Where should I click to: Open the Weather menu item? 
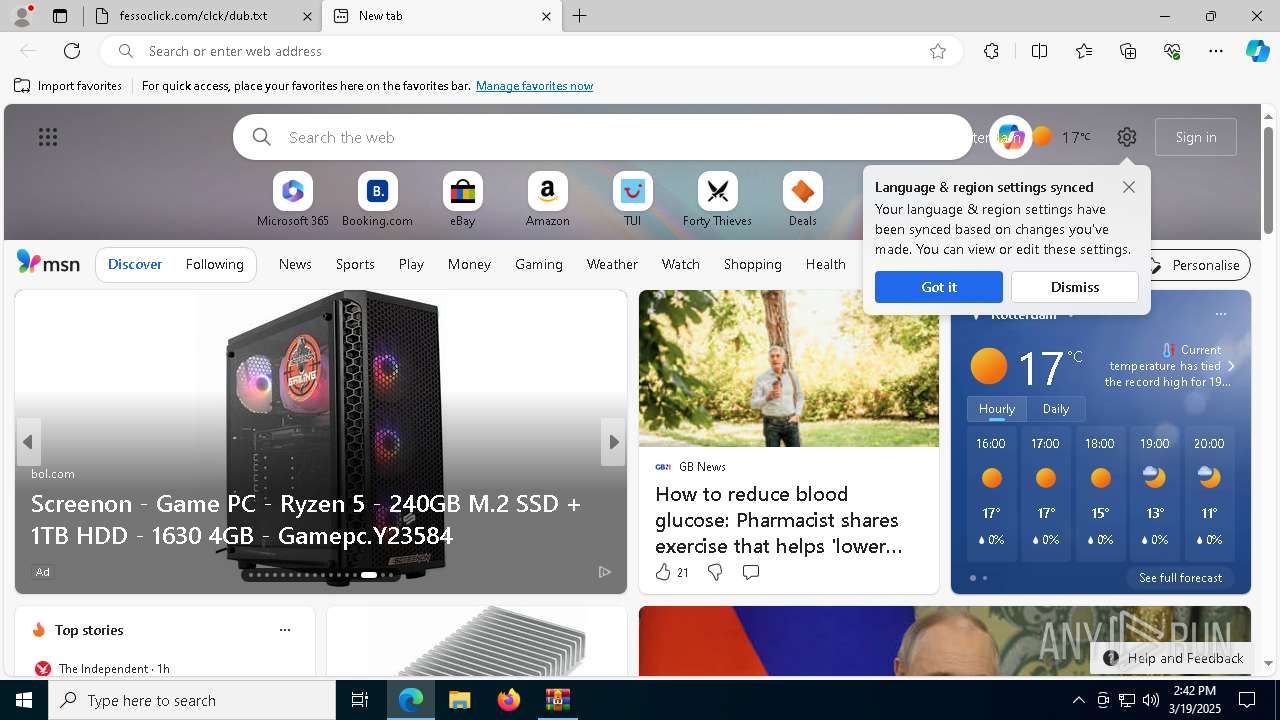(x=612, y=264)
